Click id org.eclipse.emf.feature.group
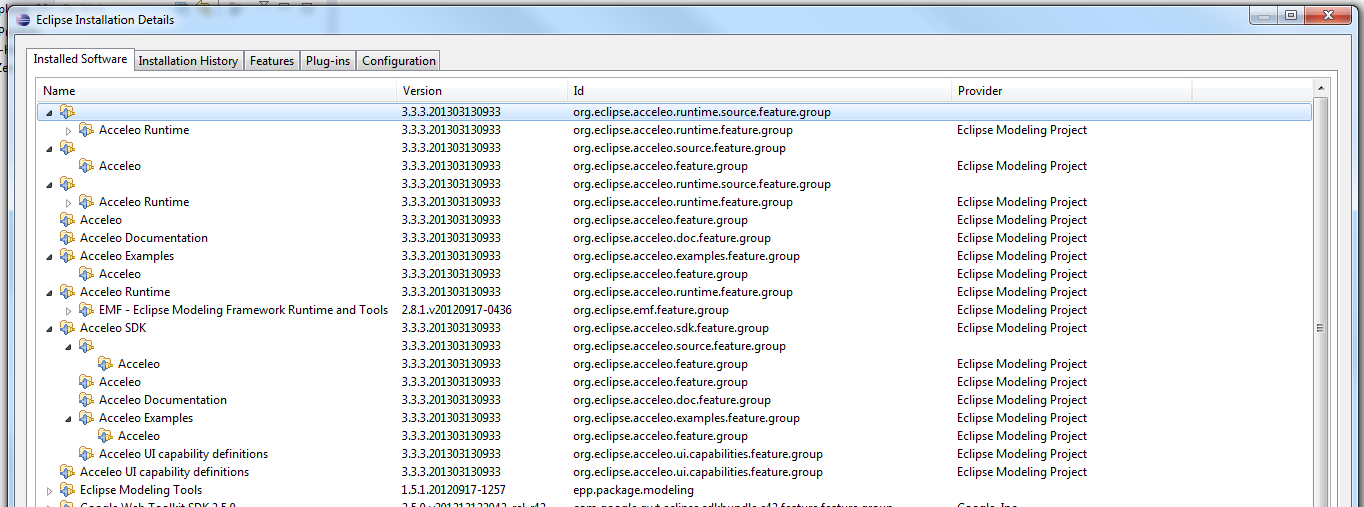The image size is (1364, 507). (651, 310)
